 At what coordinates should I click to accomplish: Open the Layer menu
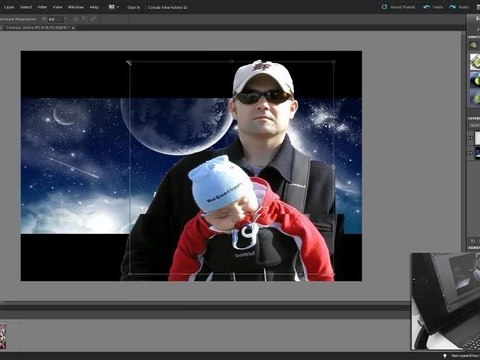pyautogui.click(x=9, y=7)
